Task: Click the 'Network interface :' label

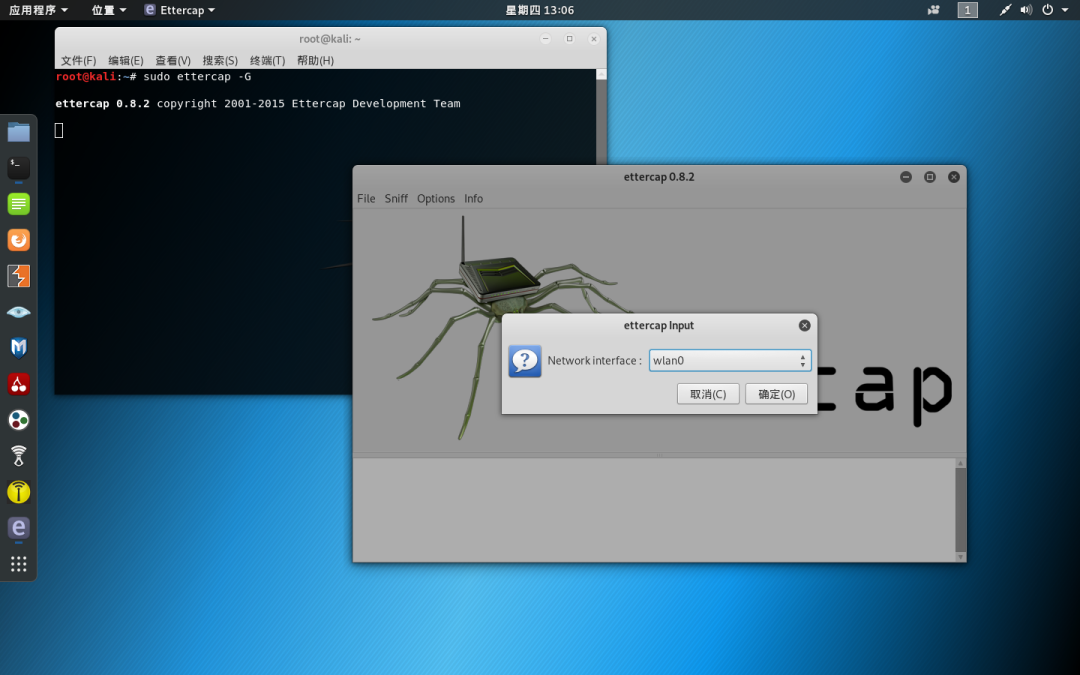Action: 594,360
